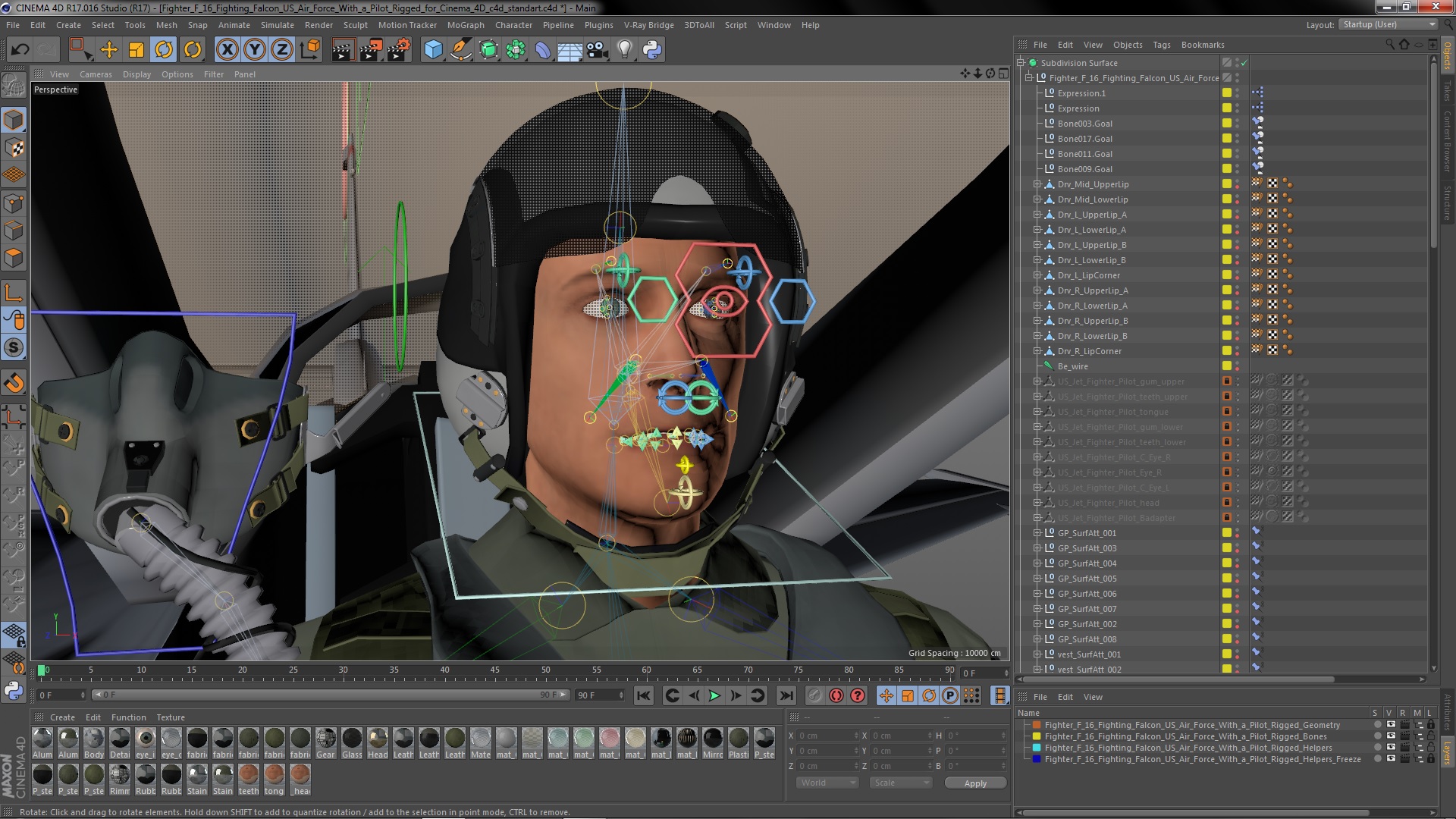Open the Character menu
Screen dimensions: 1456x819
coord(513,25)
